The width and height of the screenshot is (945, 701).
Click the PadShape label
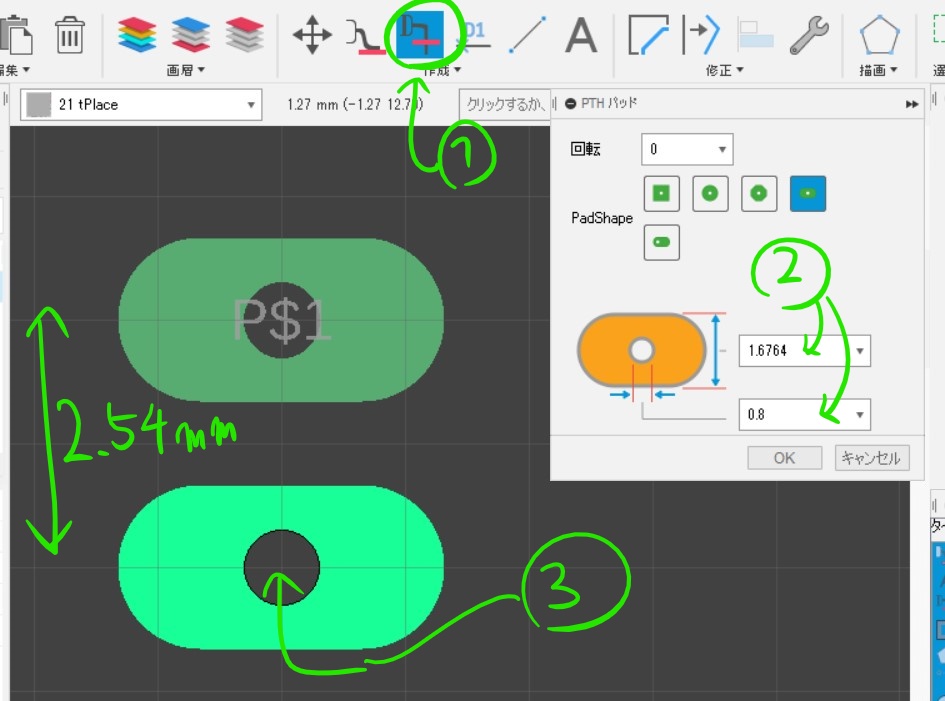tap(601, 218)
